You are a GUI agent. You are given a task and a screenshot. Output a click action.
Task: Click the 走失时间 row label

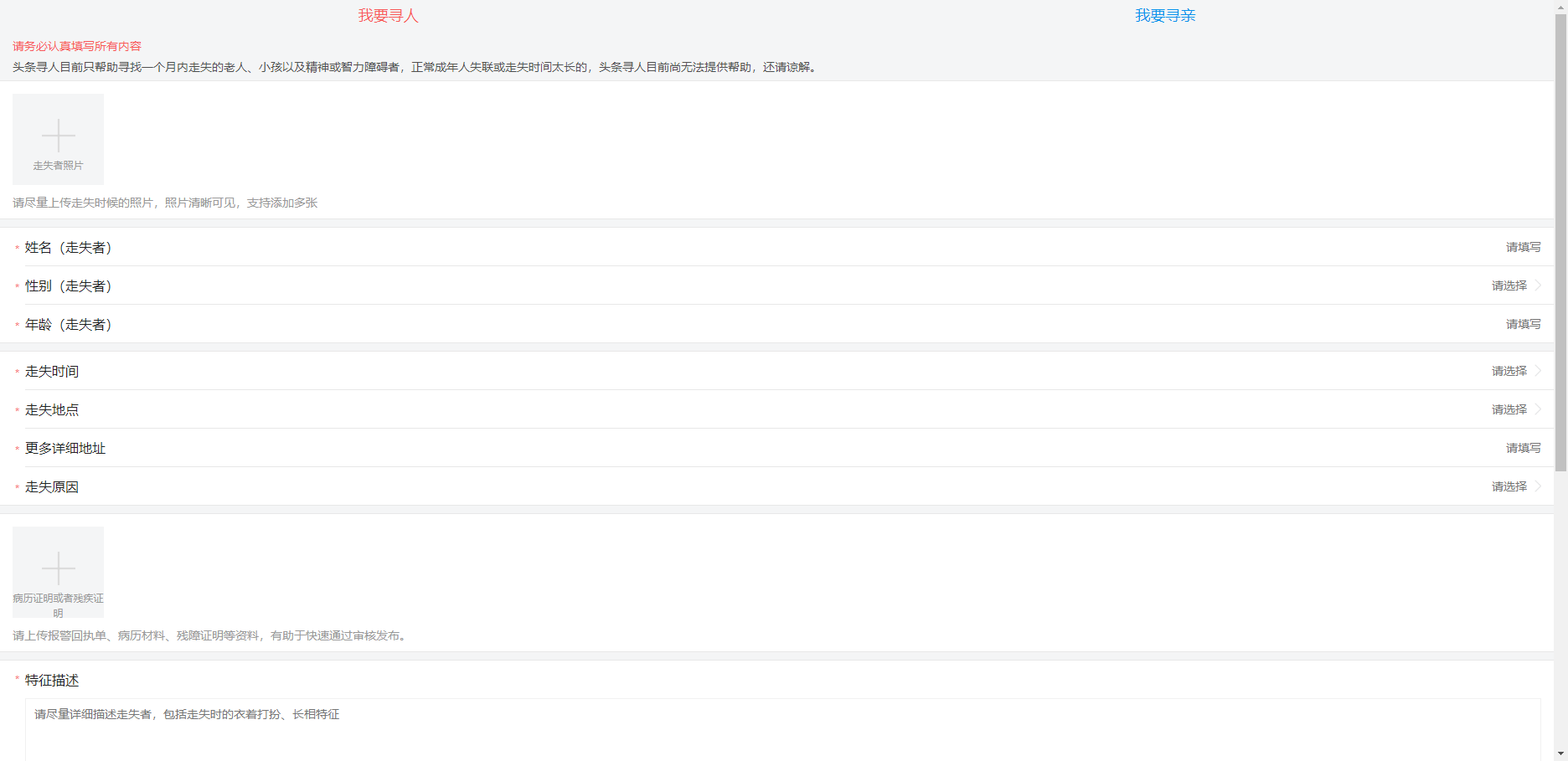52,371
